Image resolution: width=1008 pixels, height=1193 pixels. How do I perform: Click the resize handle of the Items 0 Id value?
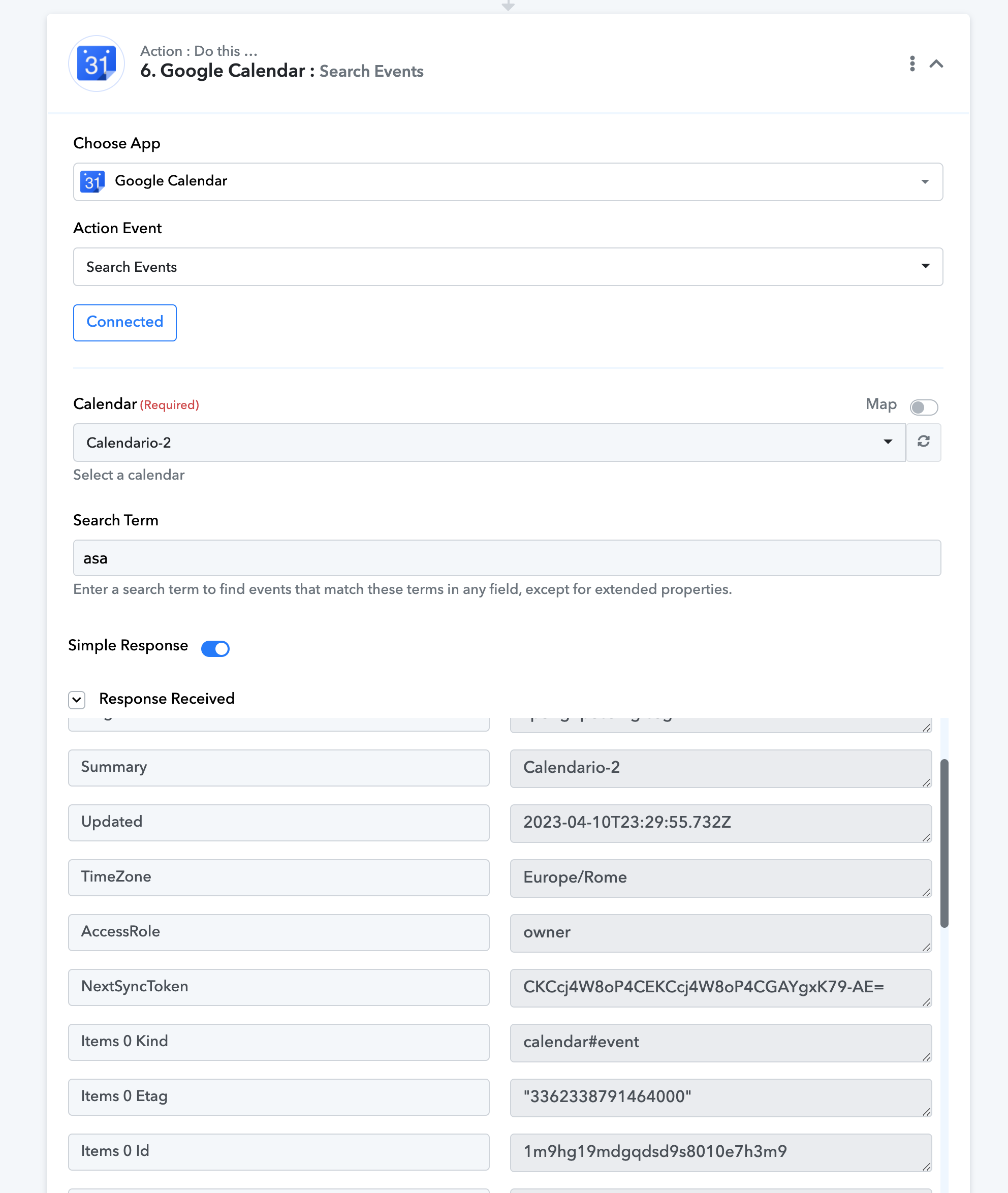pyautogui.click(x=926, y=1166)
